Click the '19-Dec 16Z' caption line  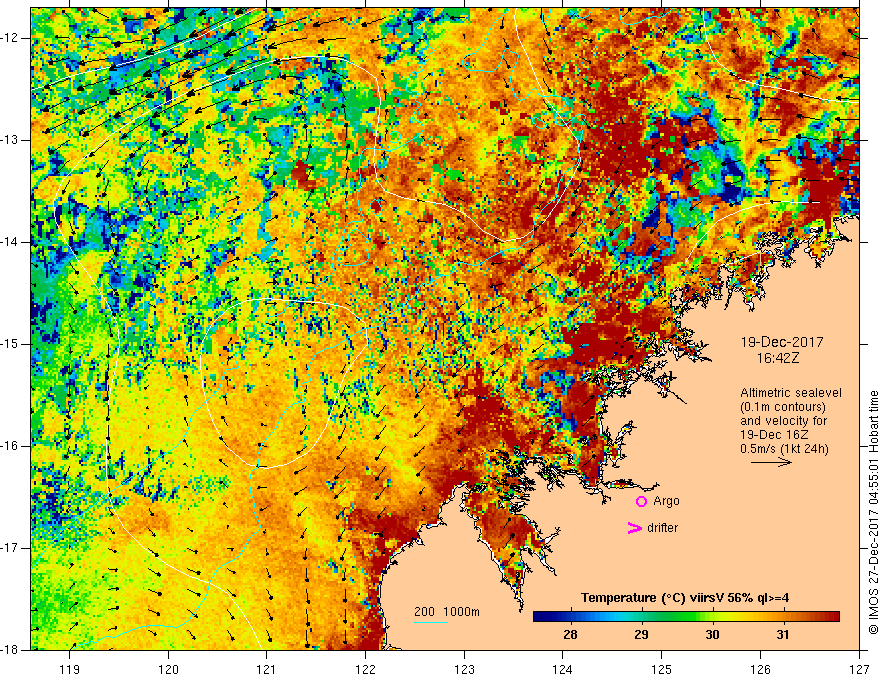coord(772,435)
